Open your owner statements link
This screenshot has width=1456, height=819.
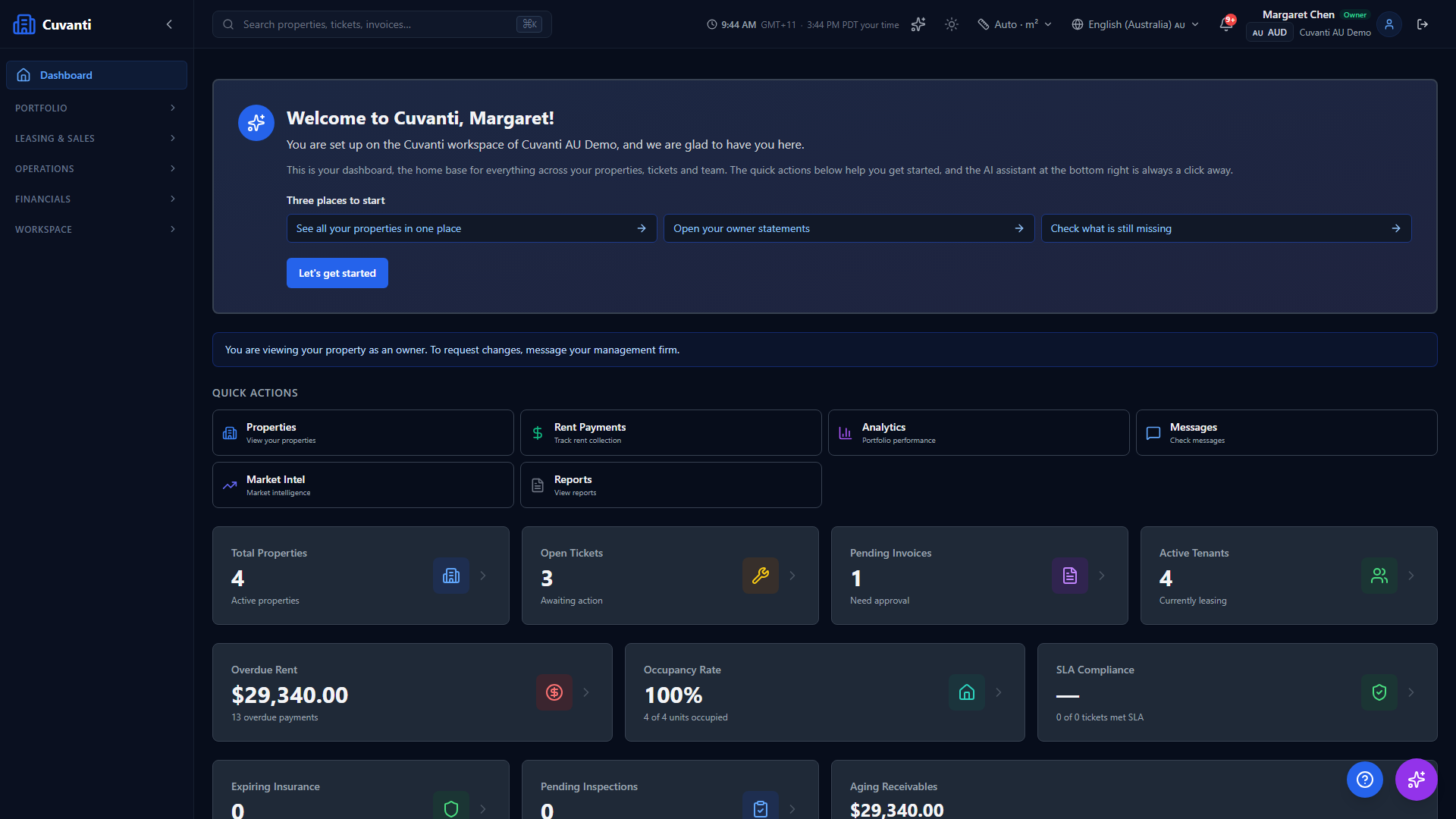(849, 228)
